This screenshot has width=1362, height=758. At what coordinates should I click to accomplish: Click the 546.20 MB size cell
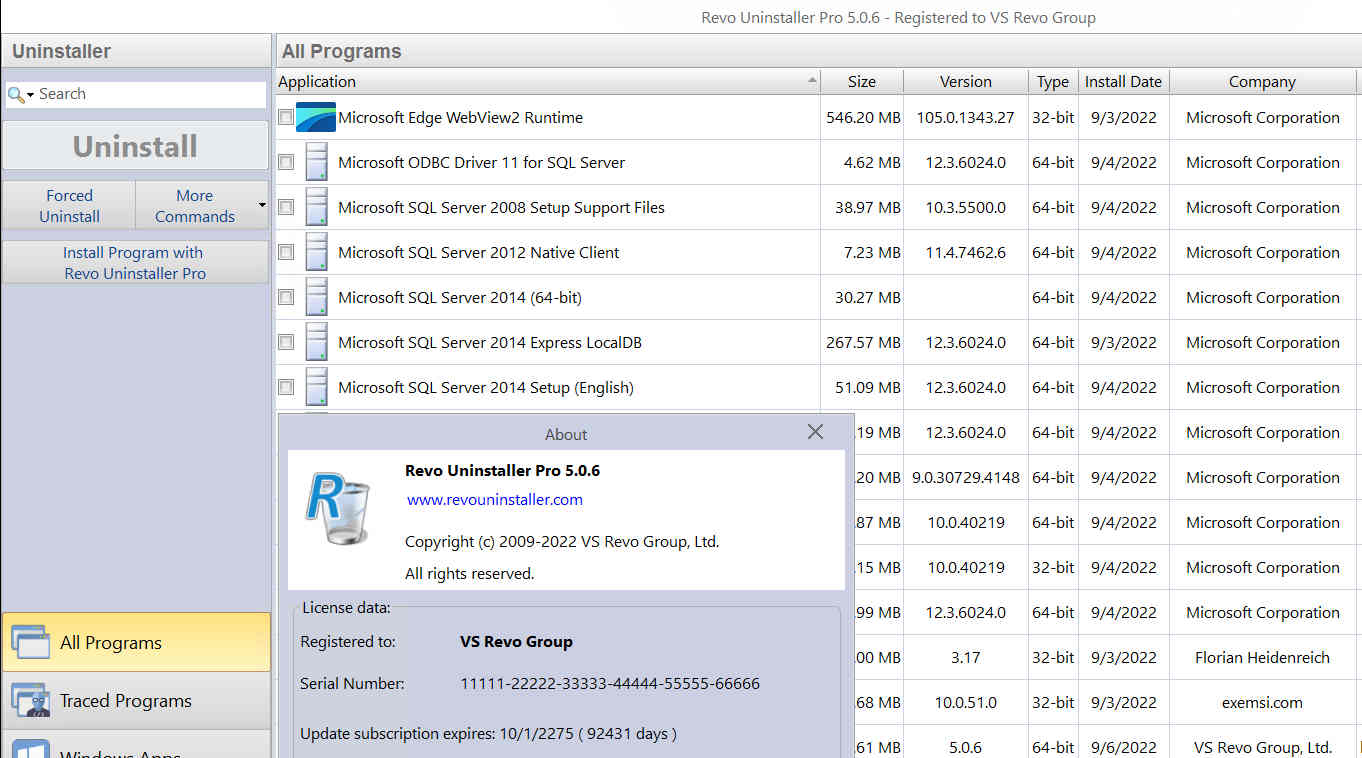[863, 117]
